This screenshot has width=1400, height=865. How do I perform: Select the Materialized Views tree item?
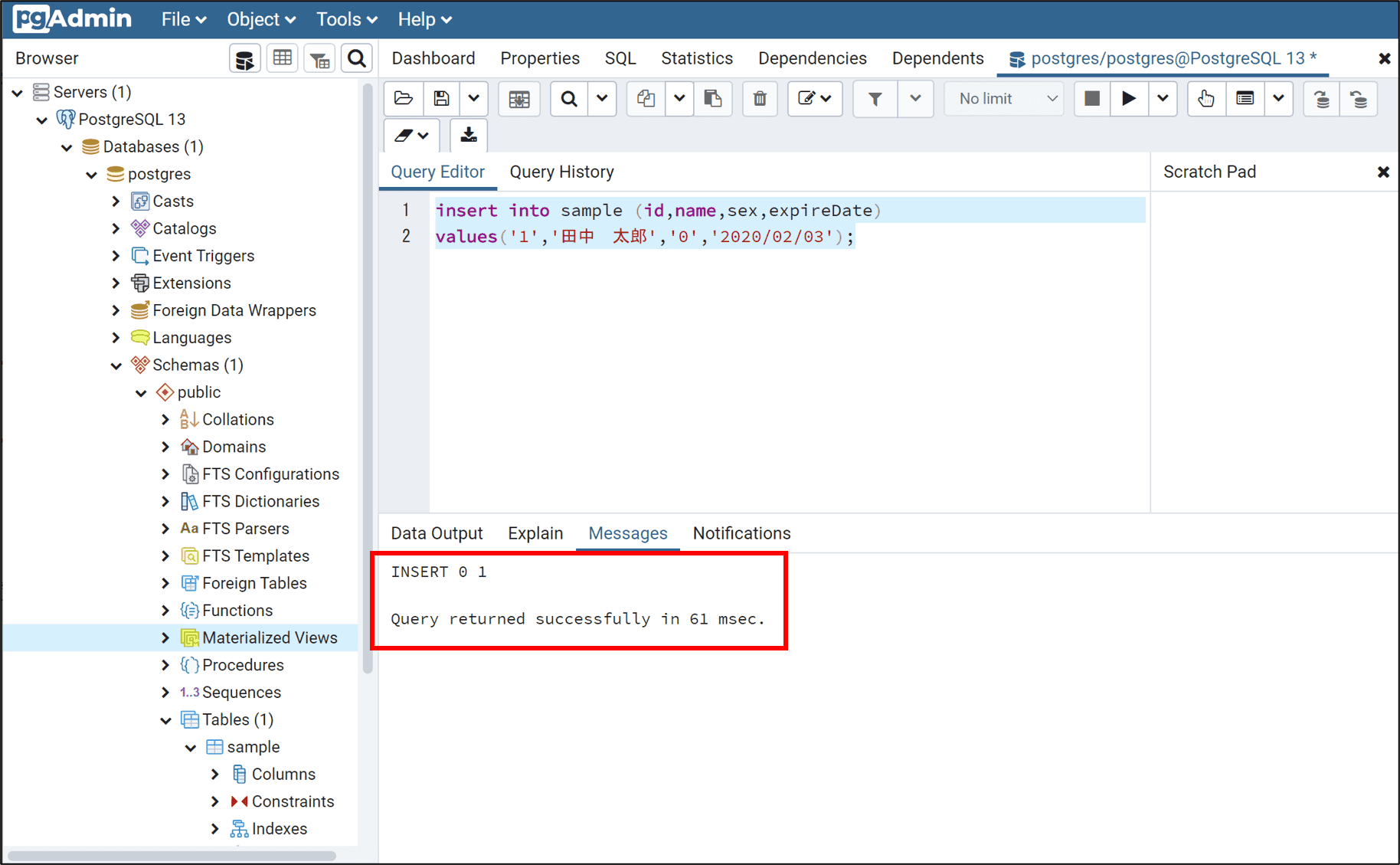[x=270, y=637]
